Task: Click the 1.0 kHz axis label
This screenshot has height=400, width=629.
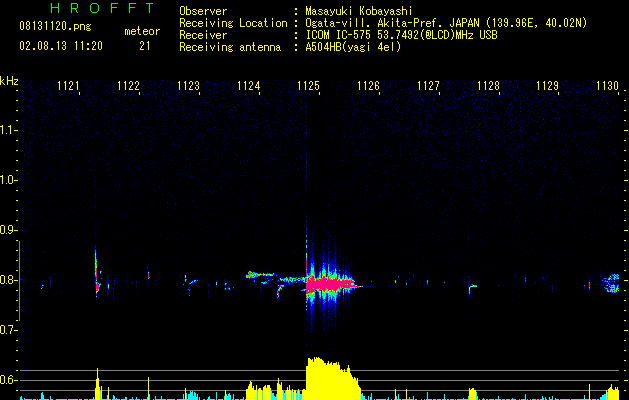Action: pos(7,180)
